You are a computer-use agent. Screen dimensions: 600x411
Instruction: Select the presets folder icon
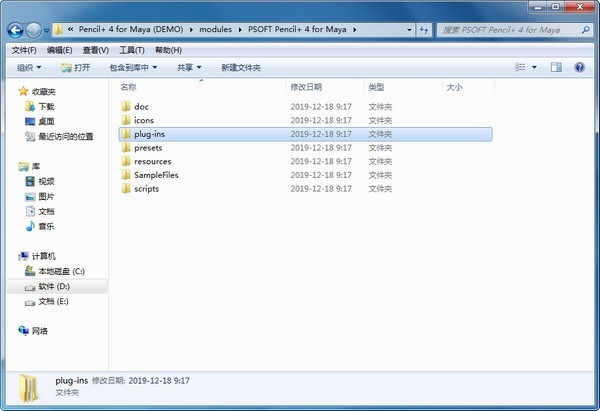[126, 148]
